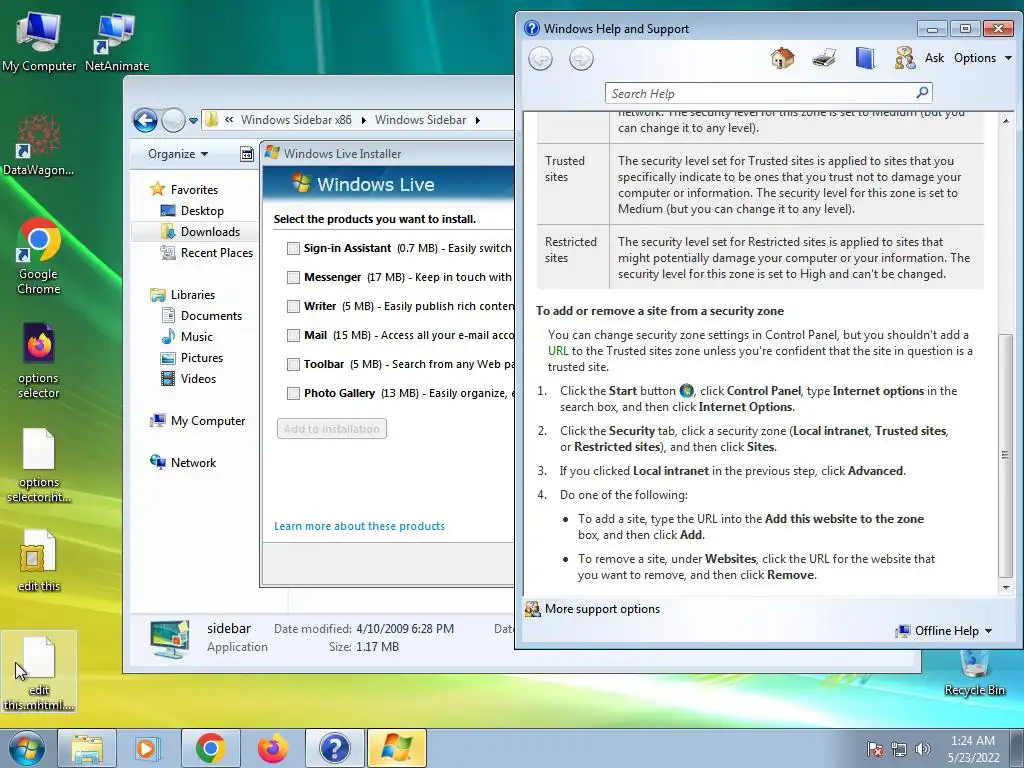
Task: Open My Computer desktop icon
Action: (39, 40)
